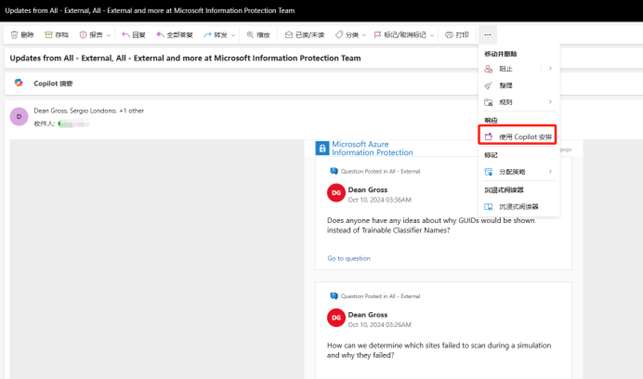Click the question text about sites failing to scan

[x=439, y=350]
